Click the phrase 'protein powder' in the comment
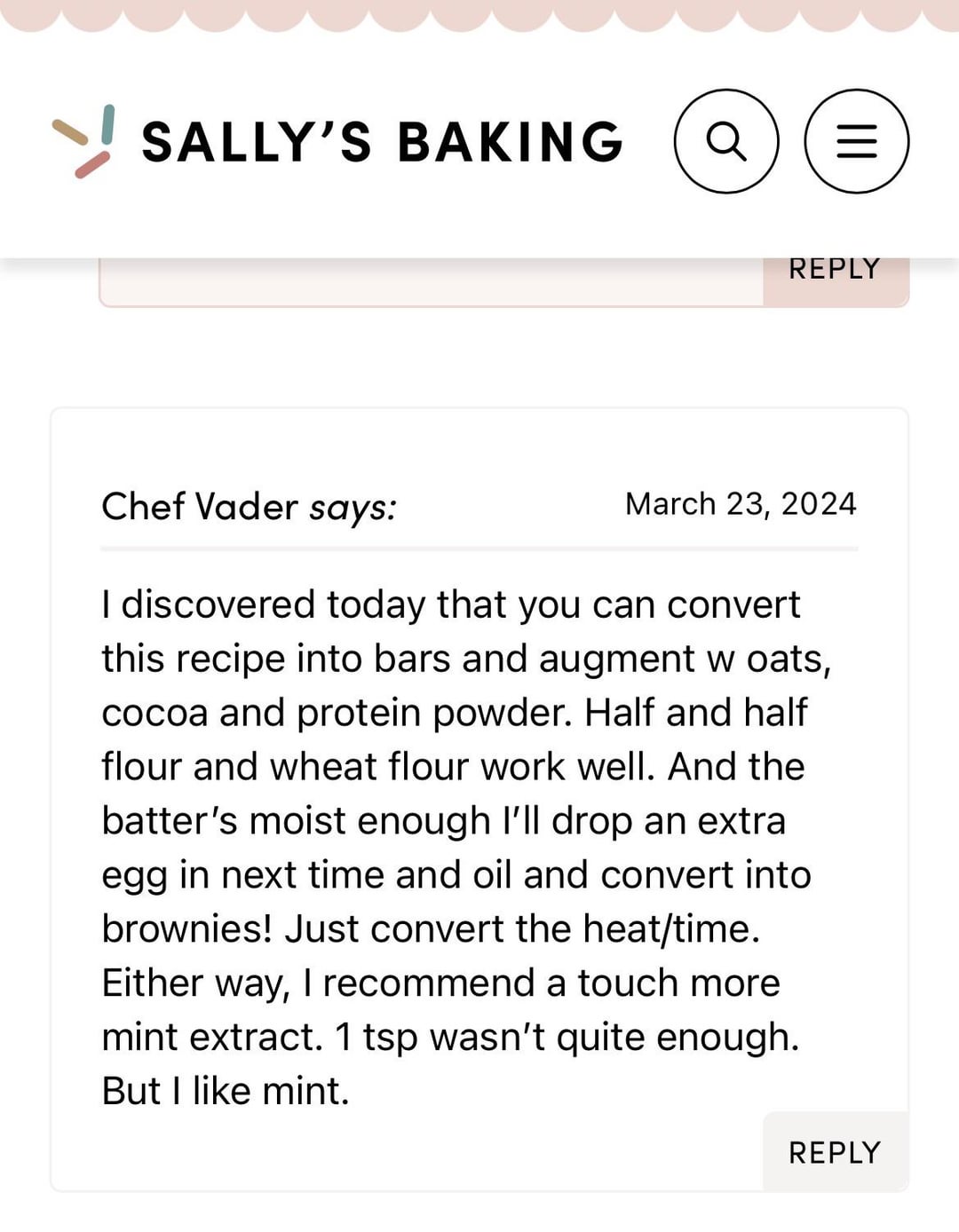The width and height of the screenshot is (959, 1232). pos(435,714)
